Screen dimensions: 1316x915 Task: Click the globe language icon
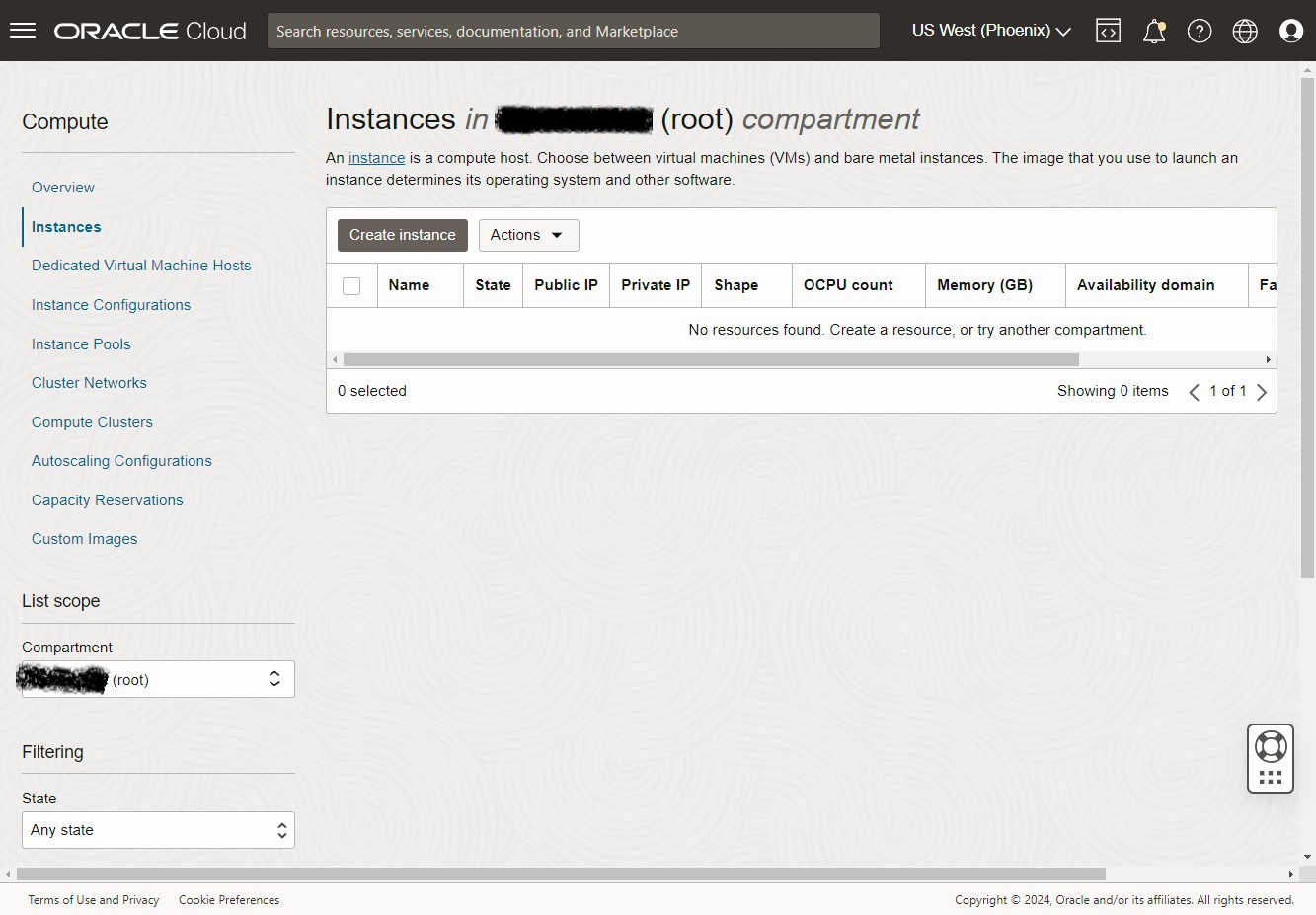click(x=1245, y=31)
